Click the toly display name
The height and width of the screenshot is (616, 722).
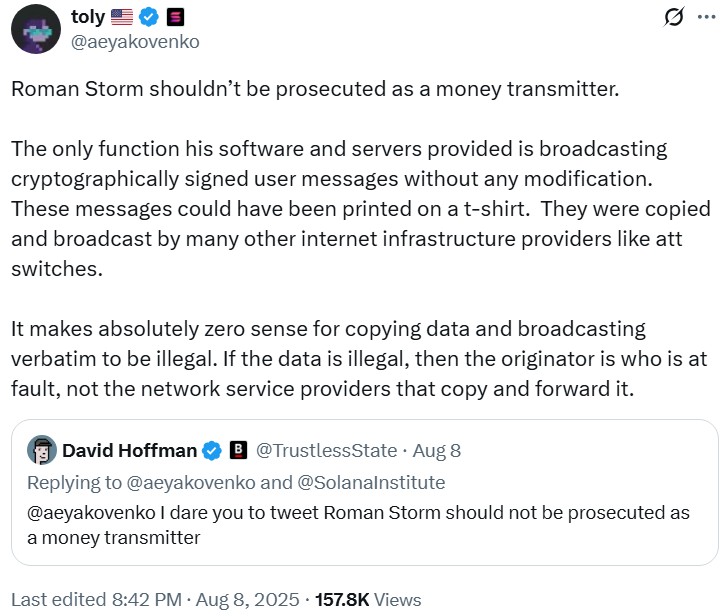tap(88, 17)
